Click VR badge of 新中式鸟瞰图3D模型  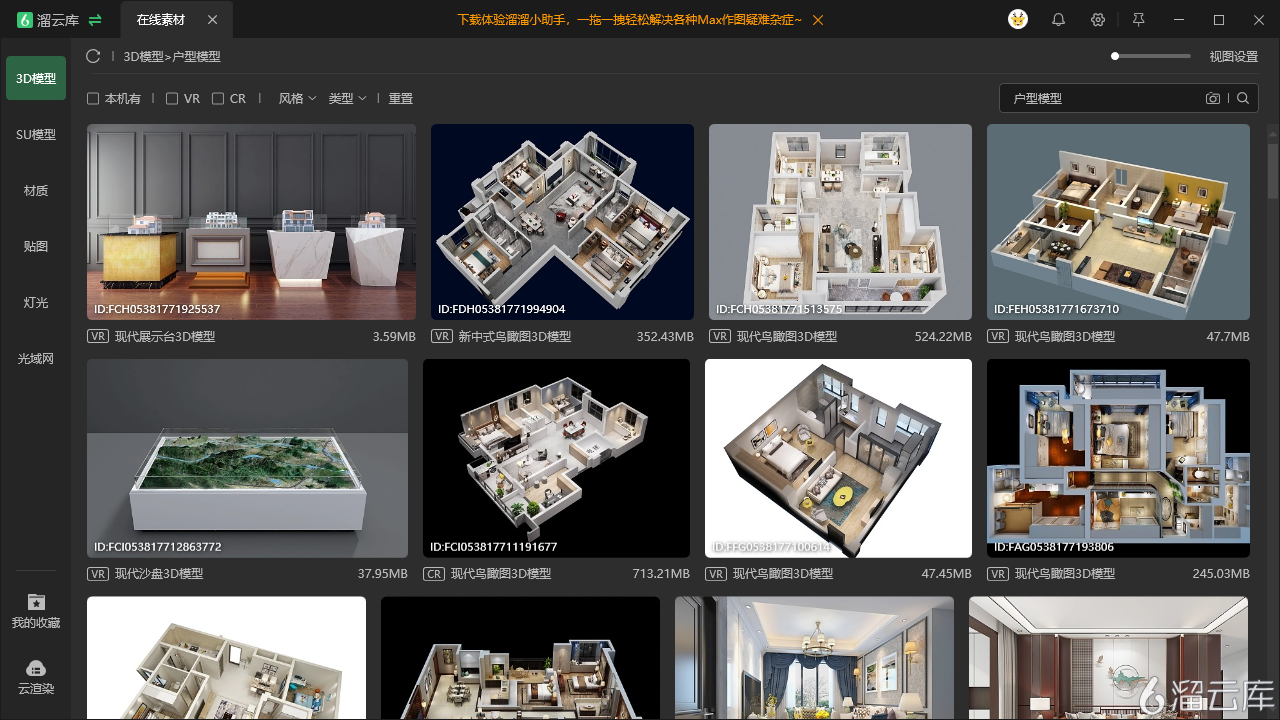[x=442, y=337]
